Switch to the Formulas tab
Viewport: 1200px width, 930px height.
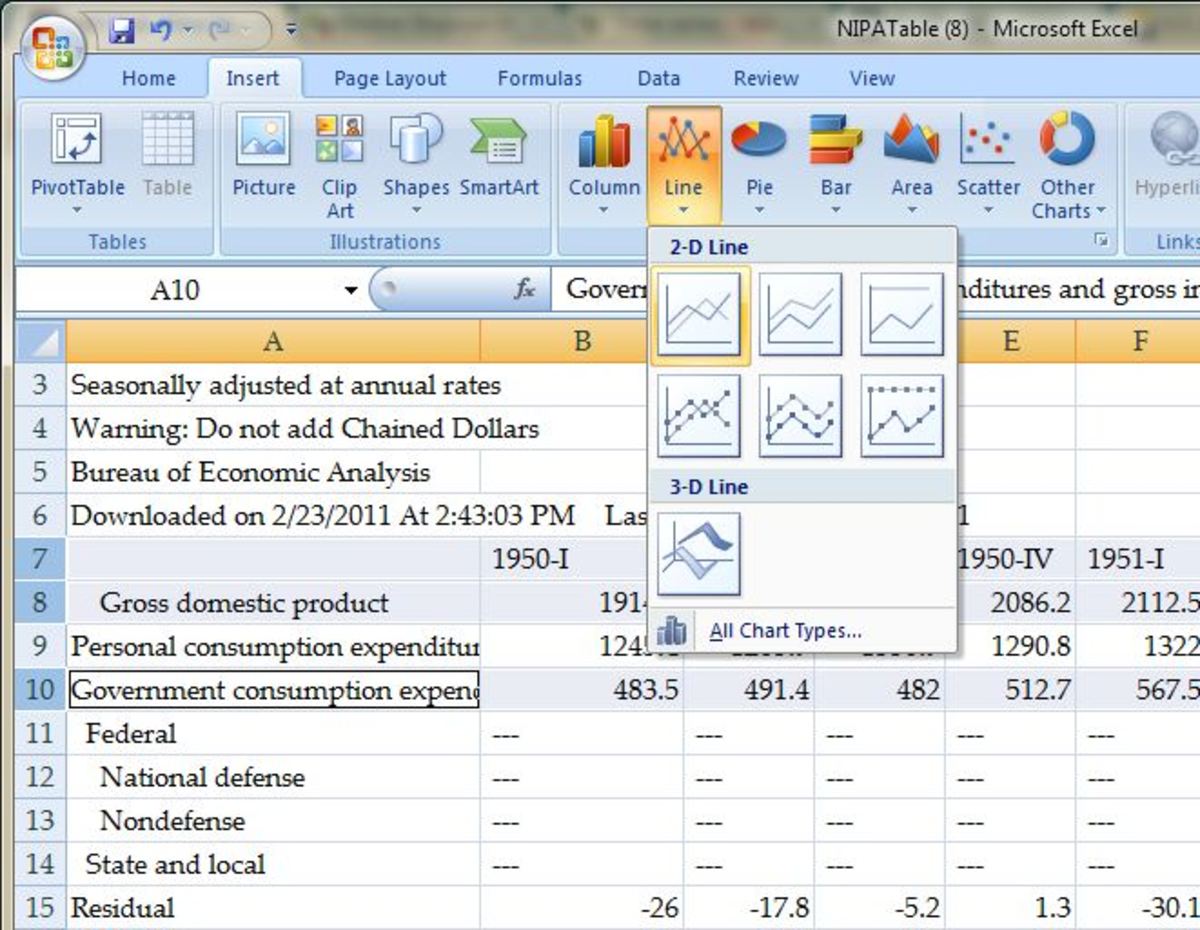click(x=539, y=78)
